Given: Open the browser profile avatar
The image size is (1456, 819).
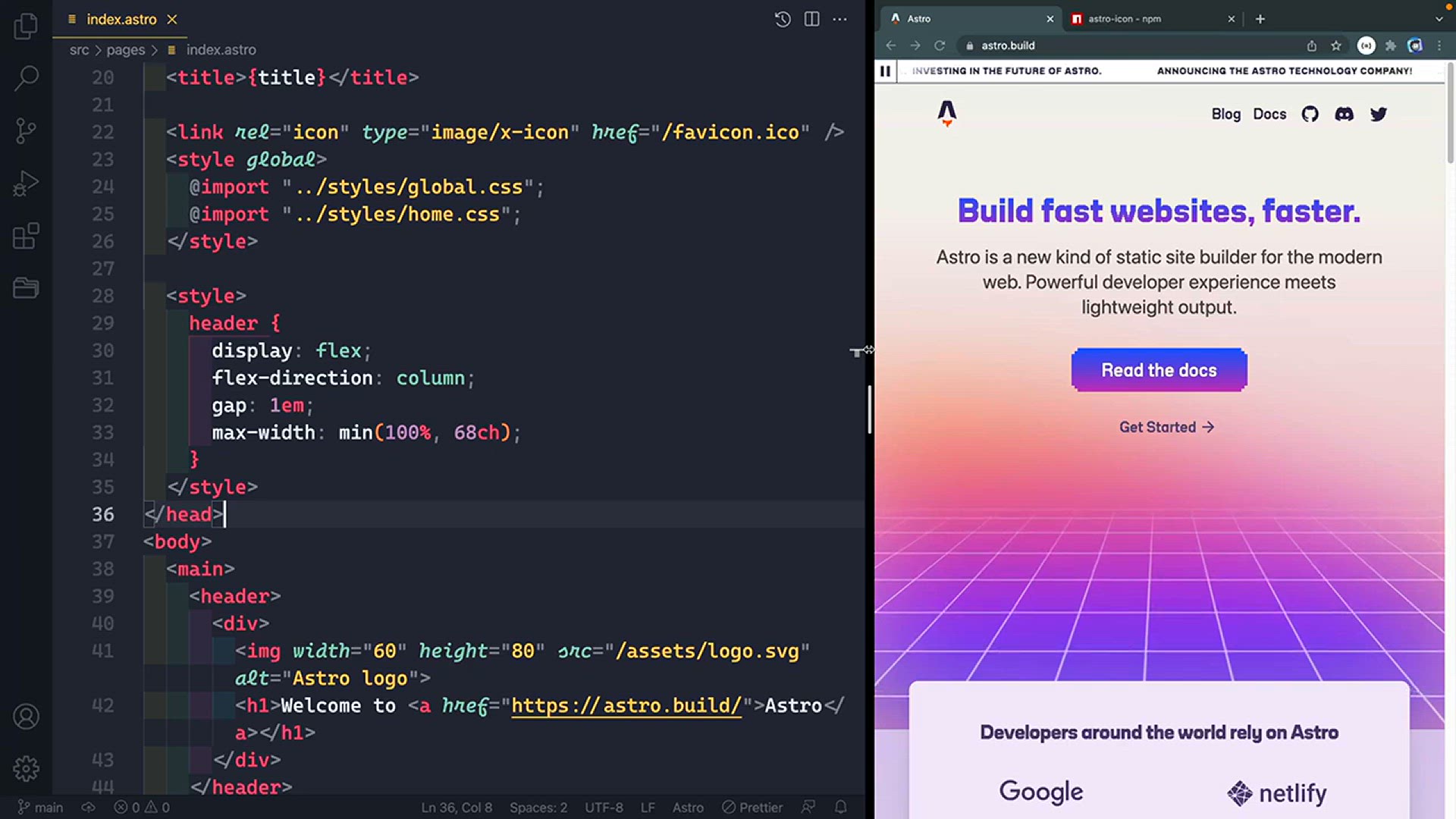Looking at the screenshot, I should (1415, 45).
